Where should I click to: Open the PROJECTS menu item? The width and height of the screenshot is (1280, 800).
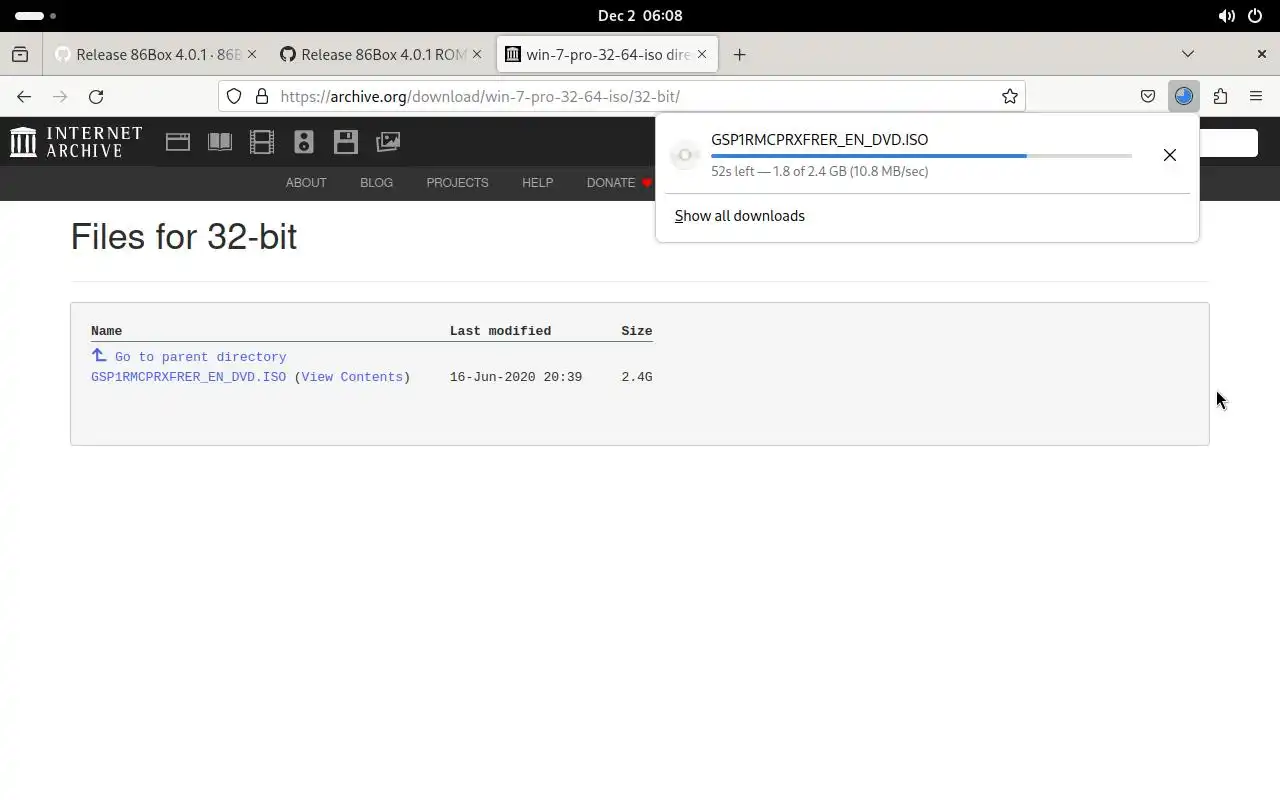(x=457, y=183)
